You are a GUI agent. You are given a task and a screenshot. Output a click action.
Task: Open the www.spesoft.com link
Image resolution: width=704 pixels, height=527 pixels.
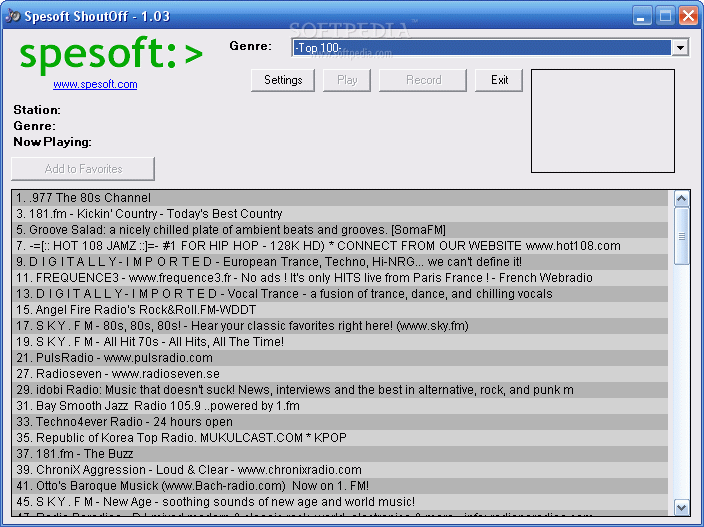[x=95, y=84]
